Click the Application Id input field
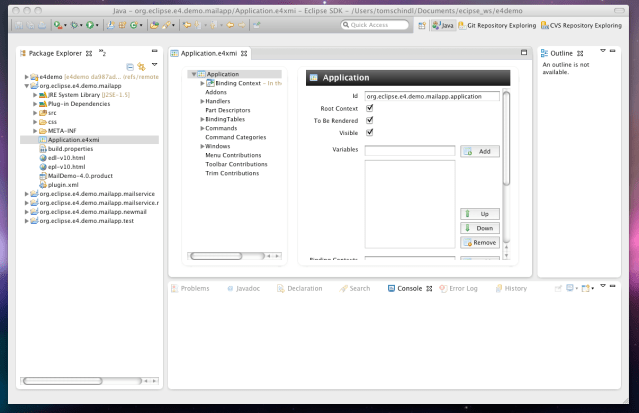 431,96
